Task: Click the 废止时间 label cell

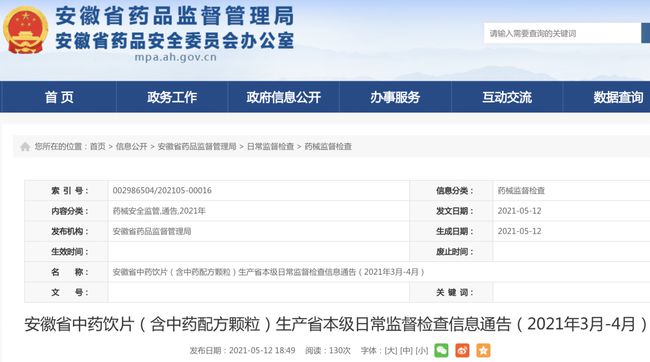Action: pyautogui.click(x=451, y=252)
